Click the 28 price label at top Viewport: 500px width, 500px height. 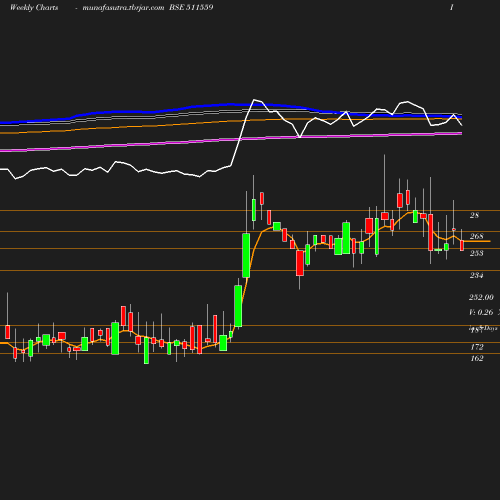(474, 215)
